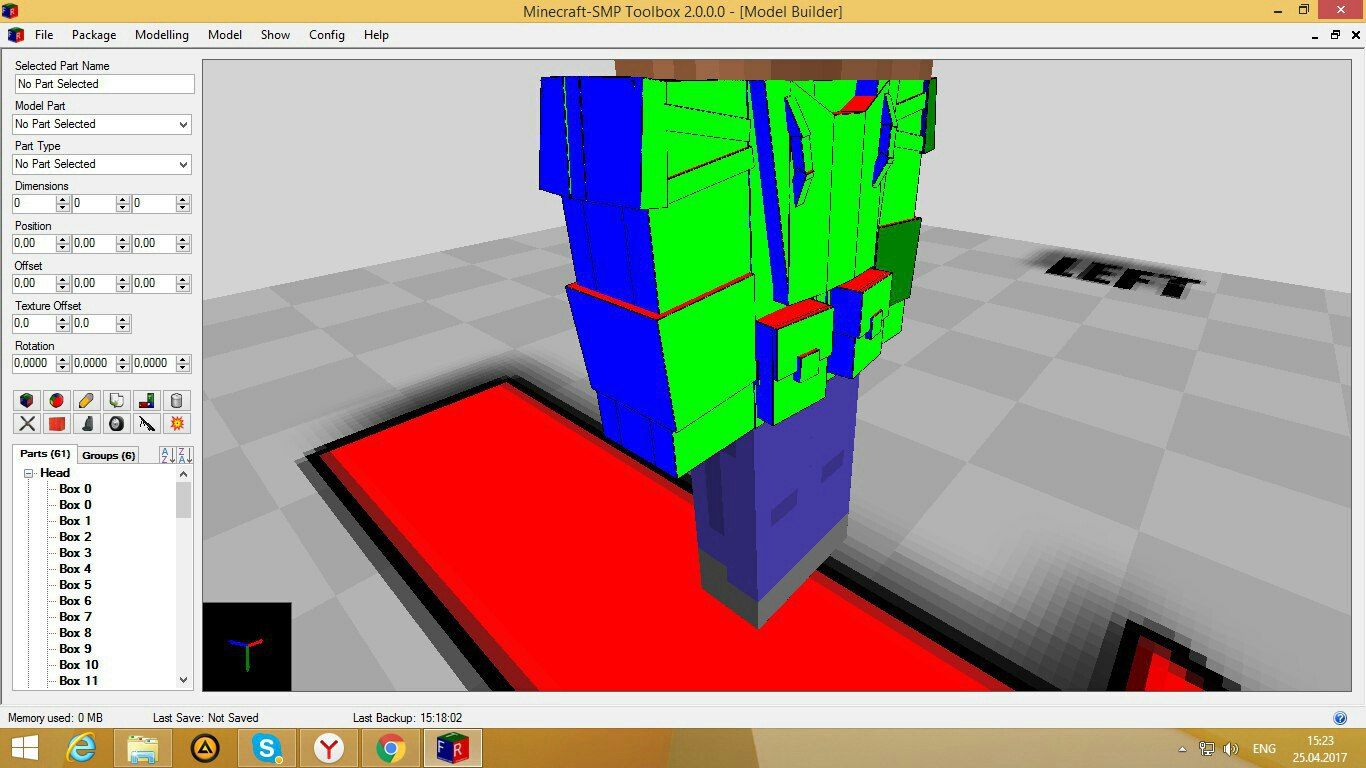Open Skype from the taskbar

click(266, 748)
